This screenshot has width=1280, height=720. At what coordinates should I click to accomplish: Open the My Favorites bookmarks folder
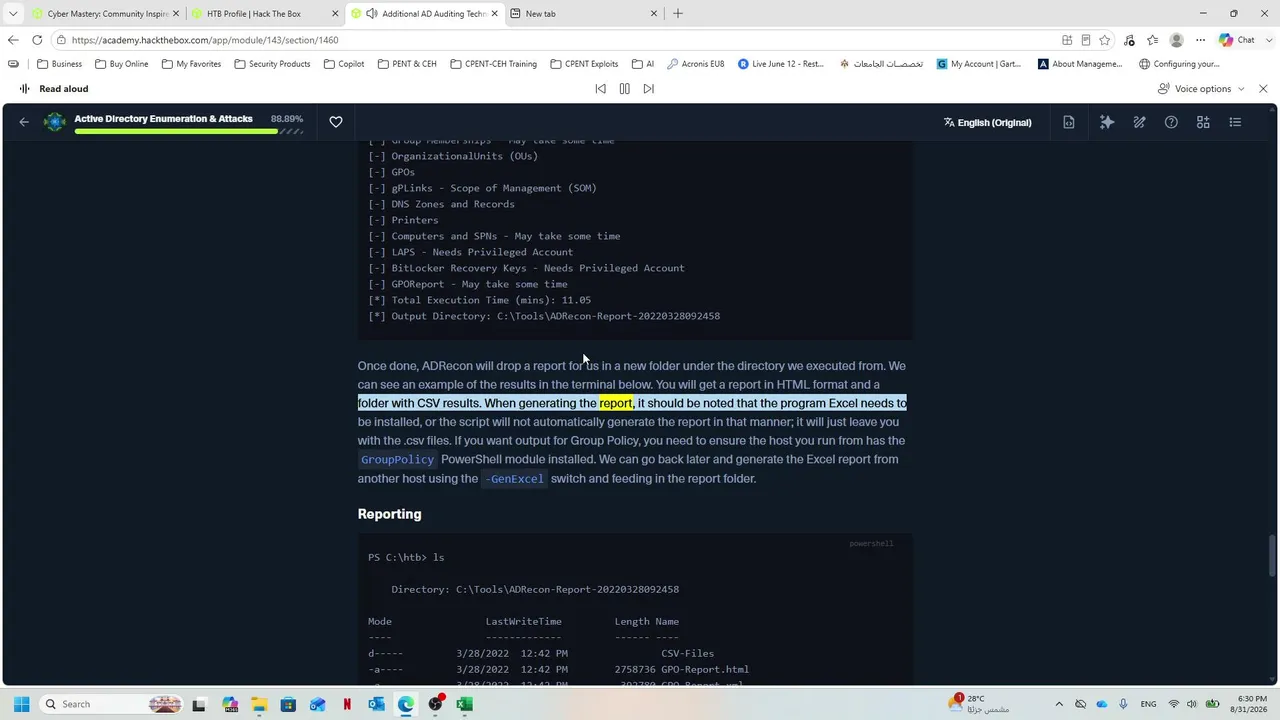tap(192, 64)
